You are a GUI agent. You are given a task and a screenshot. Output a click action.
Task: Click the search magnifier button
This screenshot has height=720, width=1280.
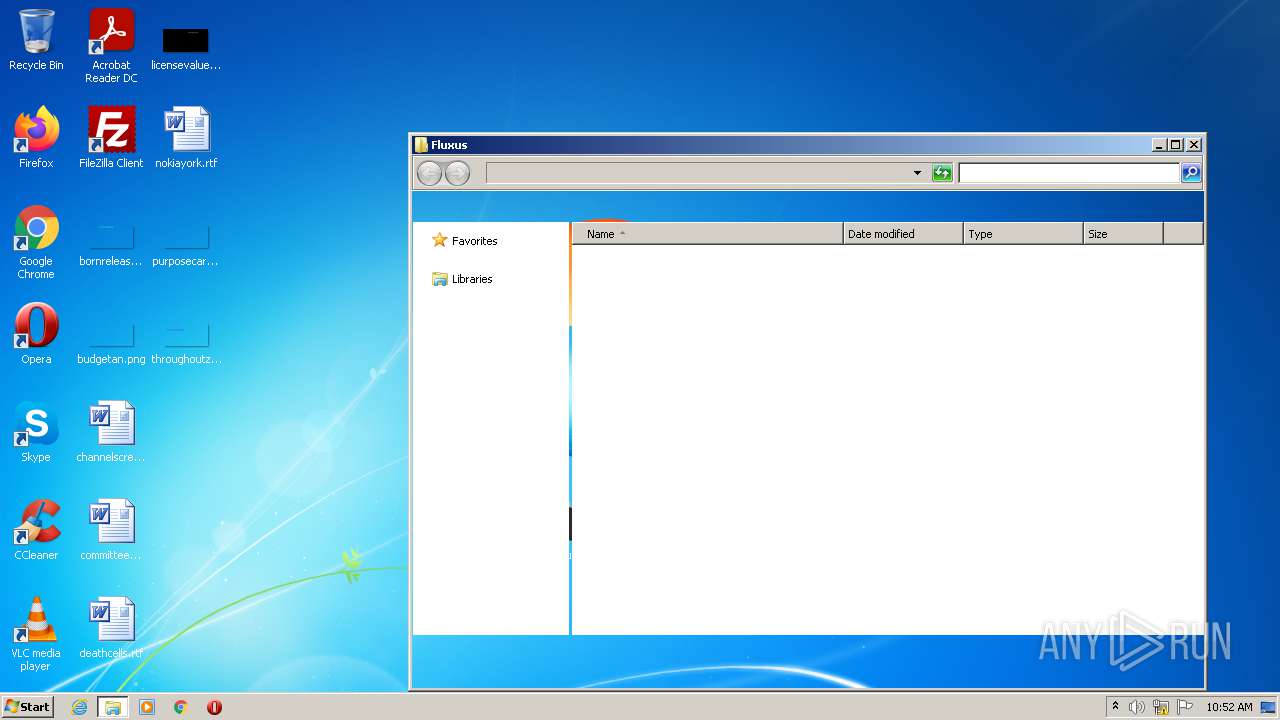pos(1191,173)
